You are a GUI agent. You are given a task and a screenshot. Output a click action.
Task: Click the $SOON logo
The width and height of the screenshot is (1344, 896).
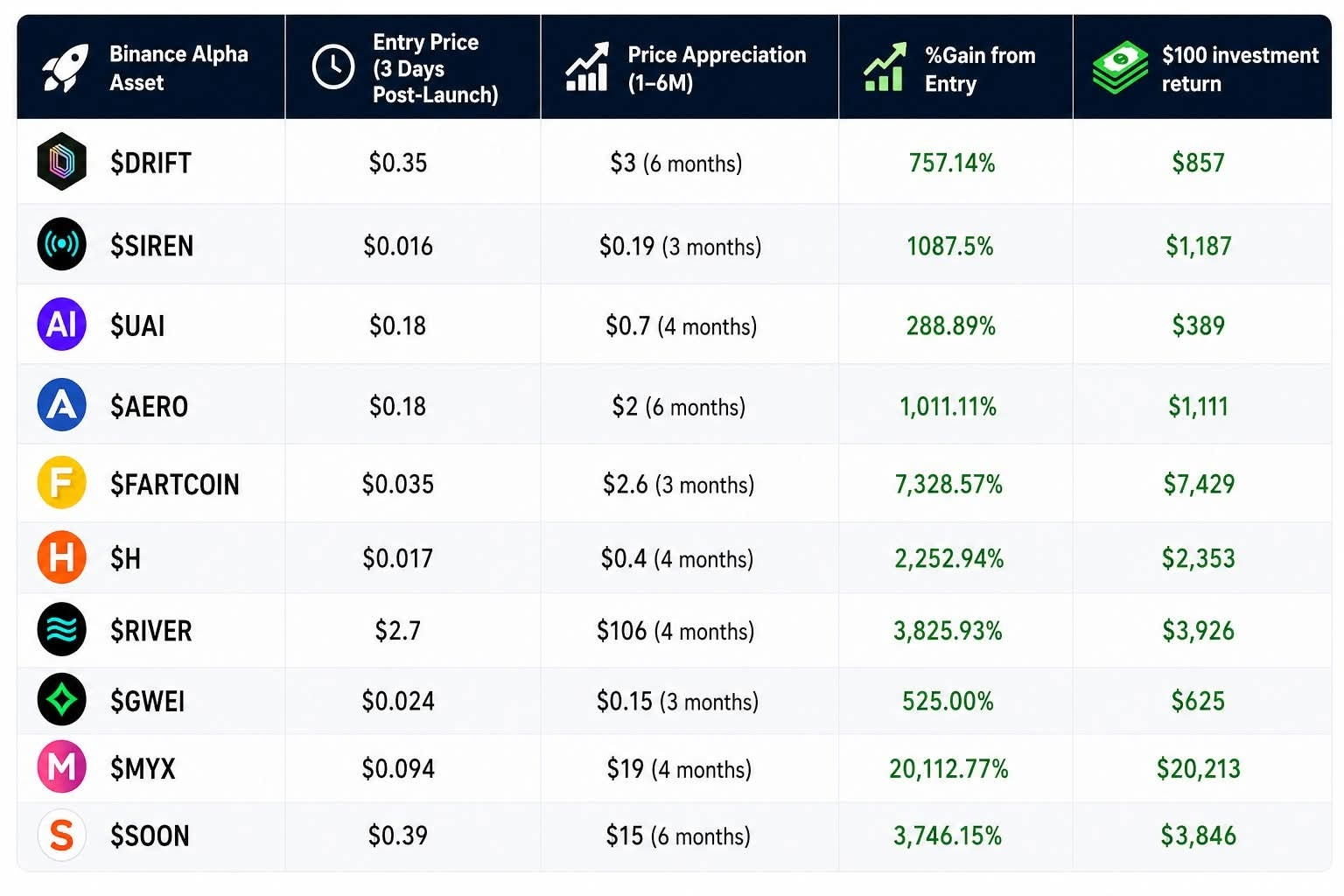pos(61,835)
